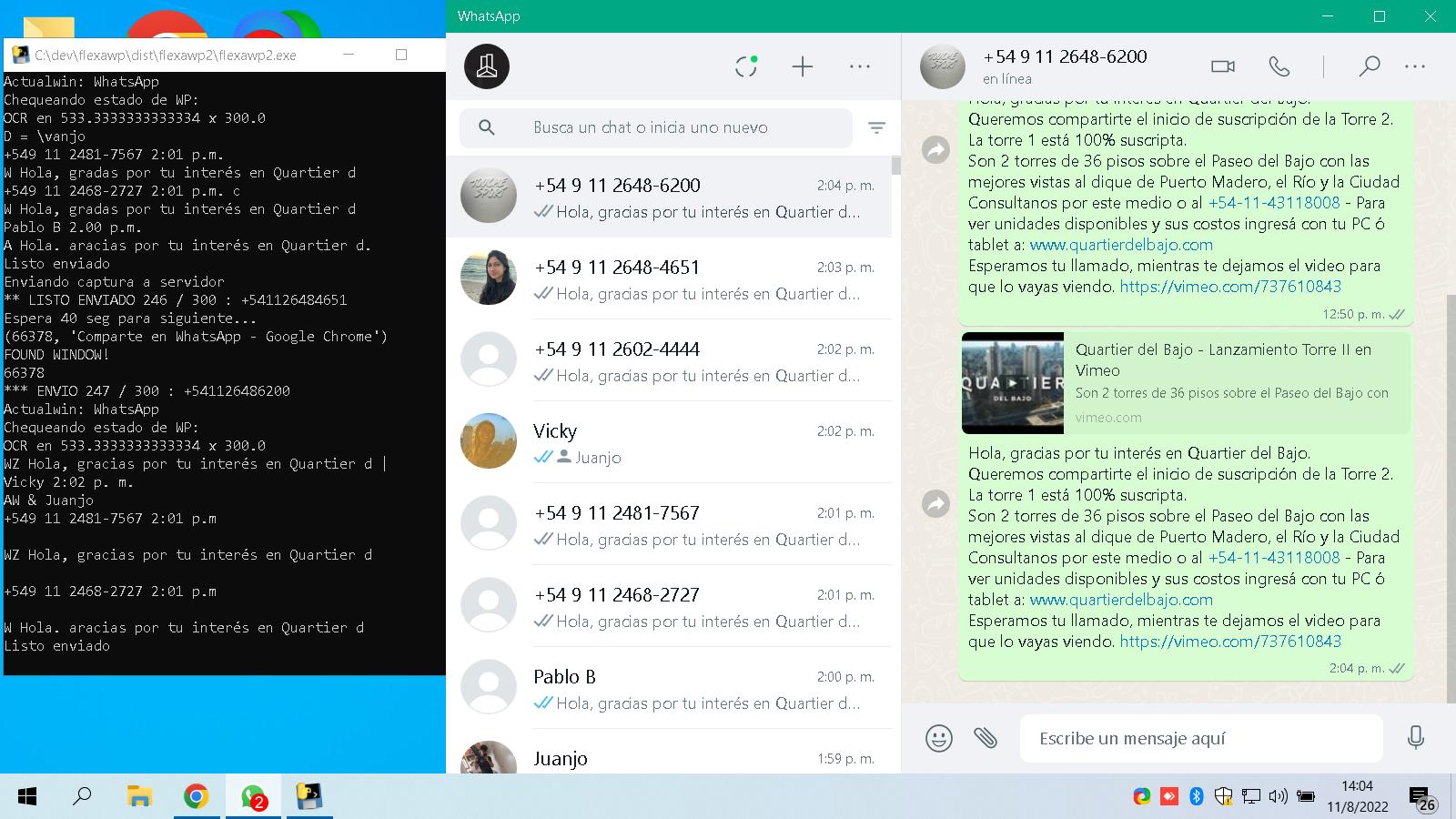Search inside the conversation with the magnifier icon
This screenshot has width=1456, height=819.
click(1369, 66)
